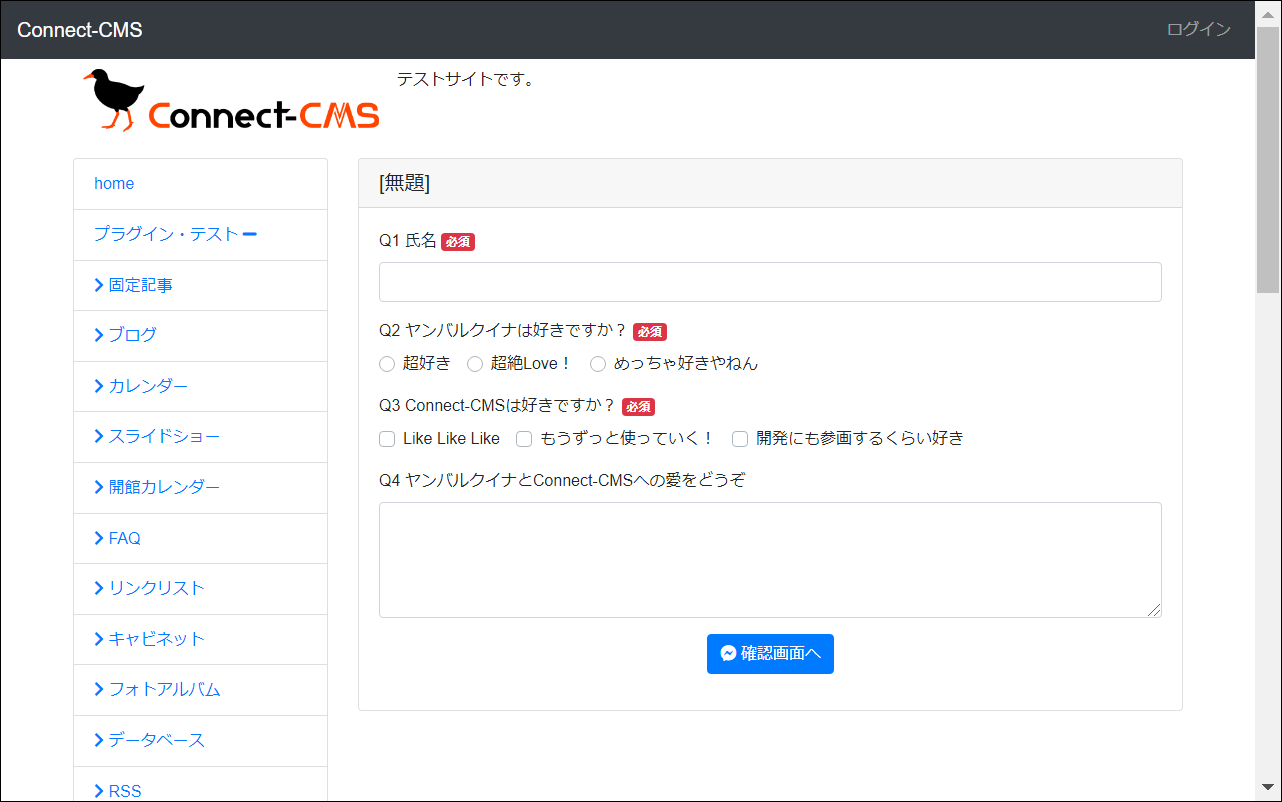1282x802 pixels.
Task: Click the 必須 badge next to Q1 氏名
Action: pos(458,242)
